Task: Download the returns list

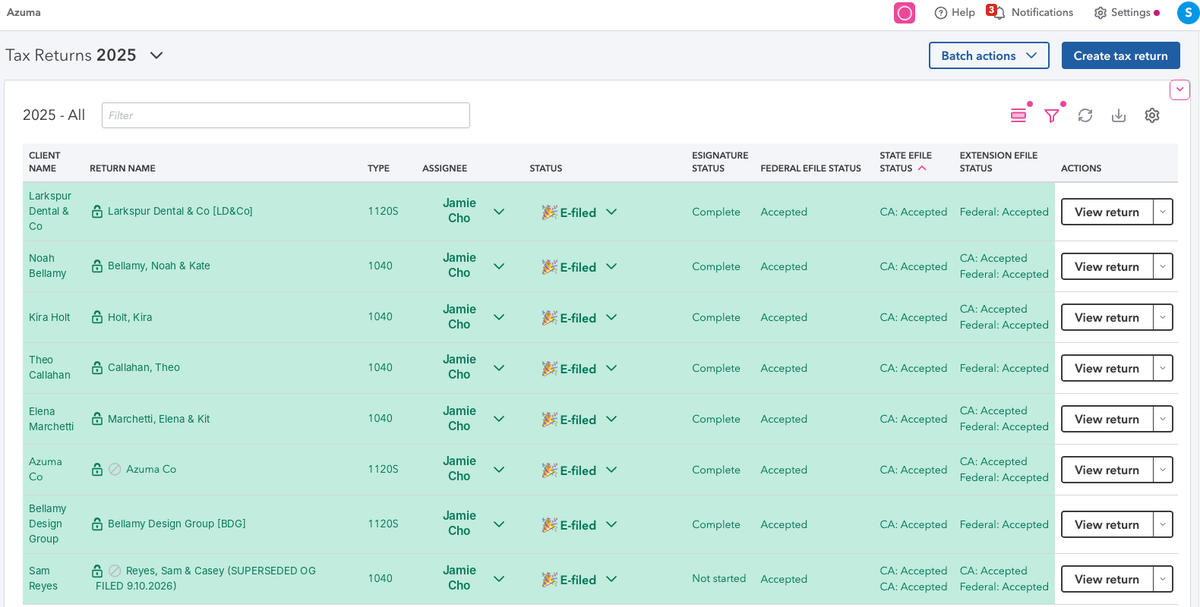Action: [x=1119, y=115]
